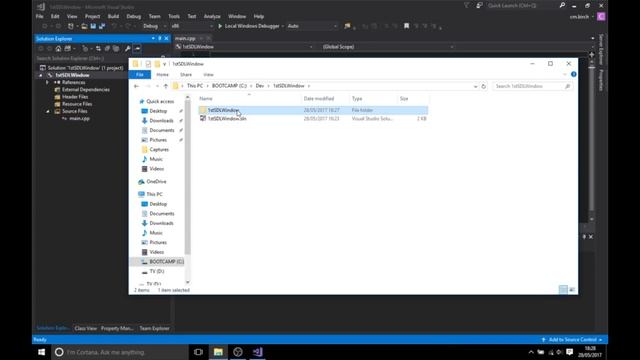
Task: Click the Dev breadcrumb in the address bar
Action: 260,86
